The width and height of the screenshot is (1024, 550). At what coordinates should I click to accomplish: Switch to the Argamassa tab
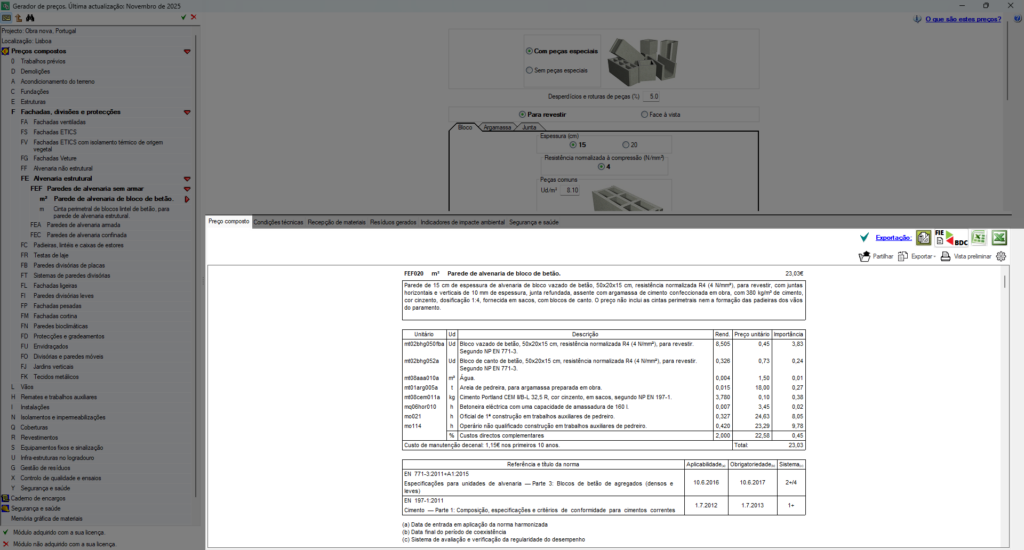tap(497, 127)
